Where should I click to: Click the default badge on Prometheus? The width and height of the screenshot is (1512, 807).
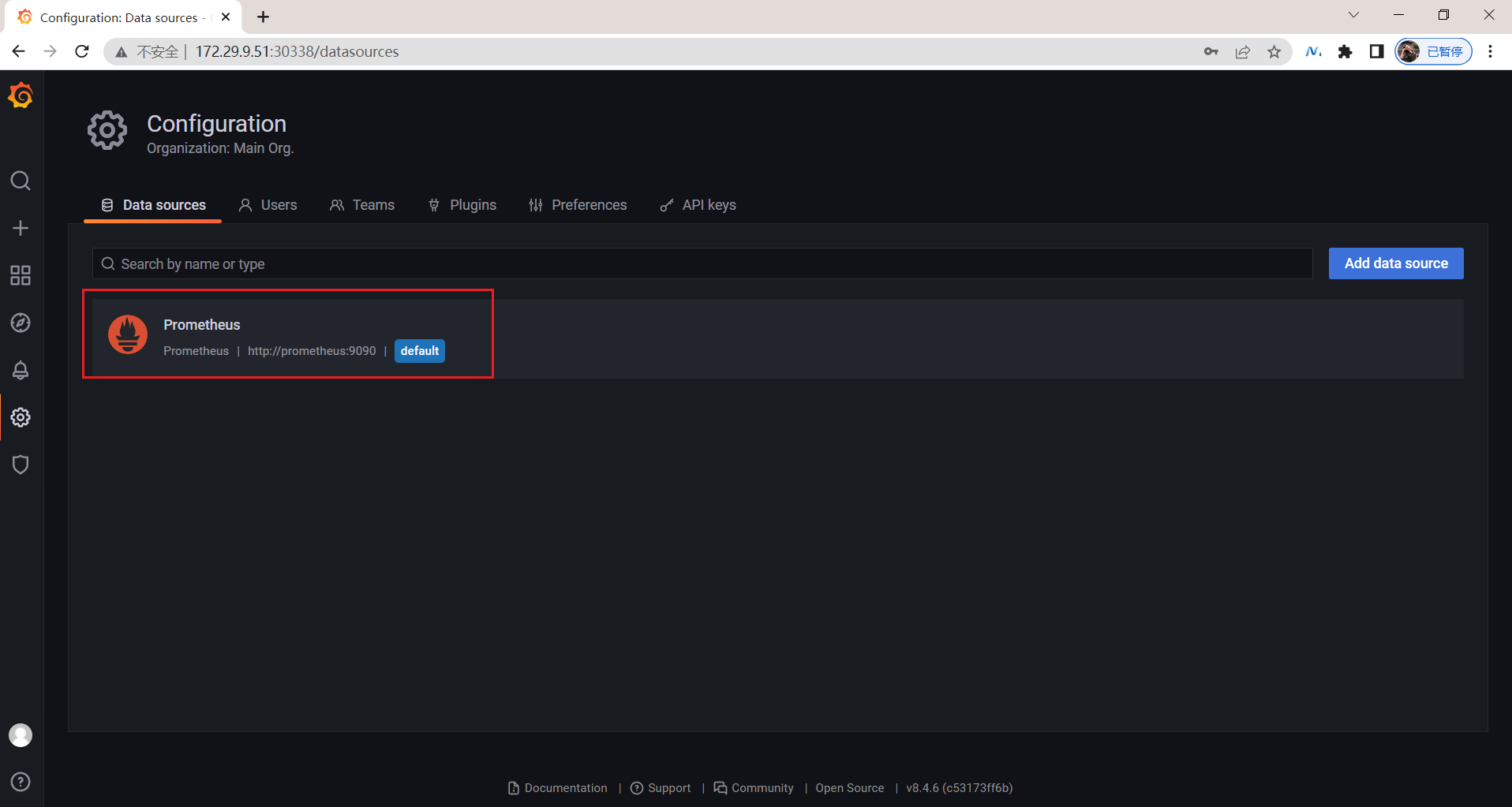click(x=420, y=351)
